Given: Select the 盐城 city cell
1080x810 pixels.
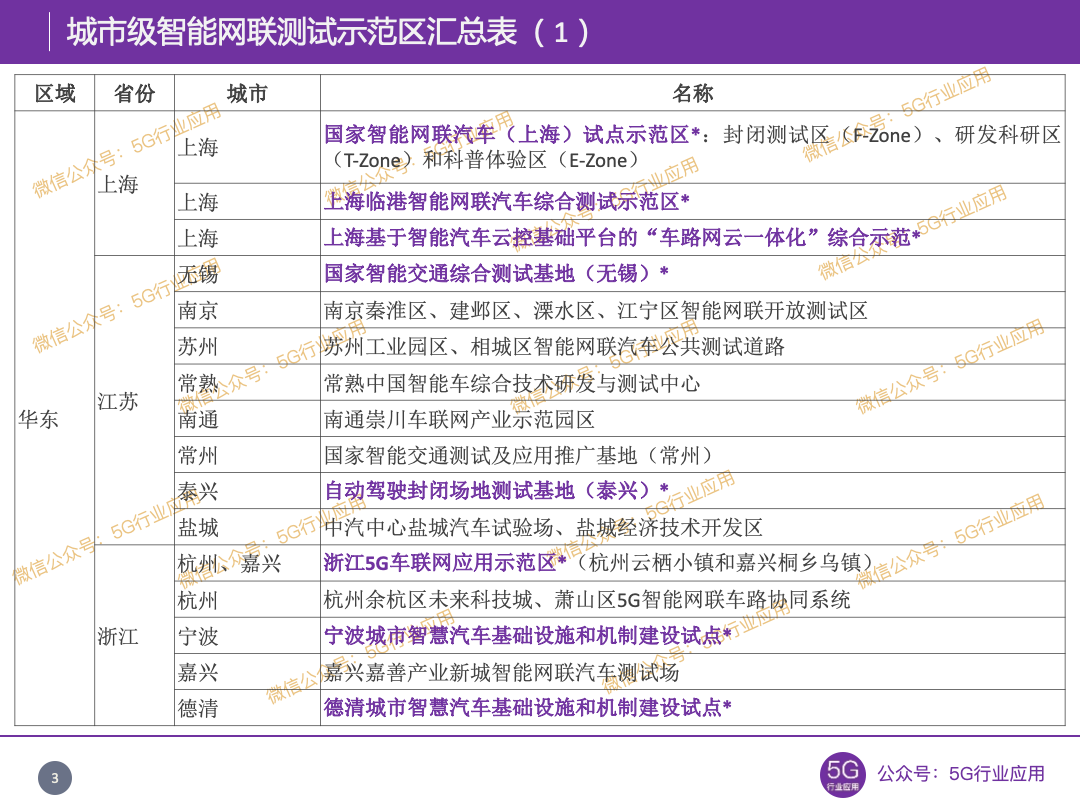Looking at the screenshot, I should [247, 527].
